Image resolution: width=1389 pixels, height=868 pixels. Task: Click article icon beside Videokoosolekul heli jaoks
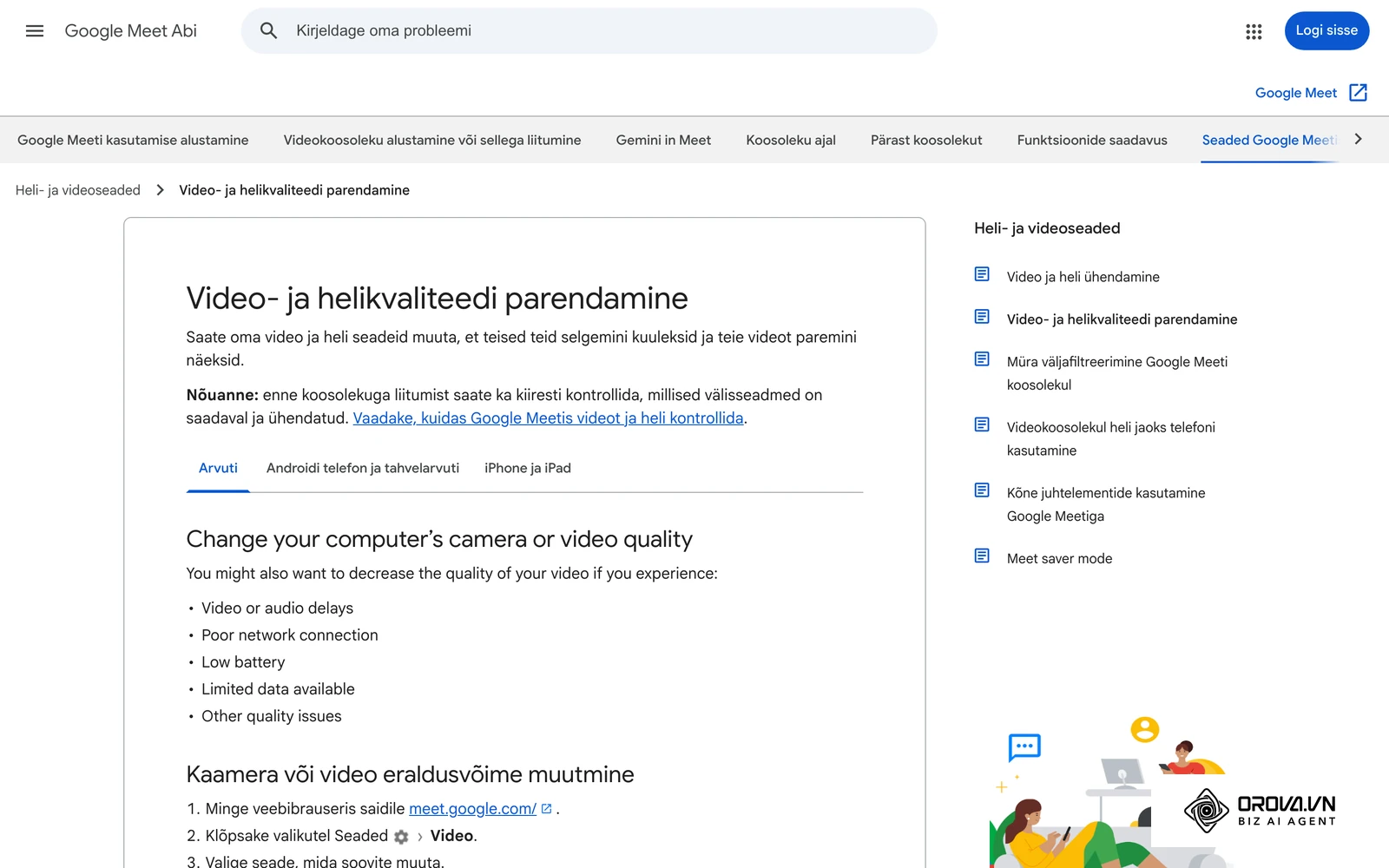pos(982,424)
